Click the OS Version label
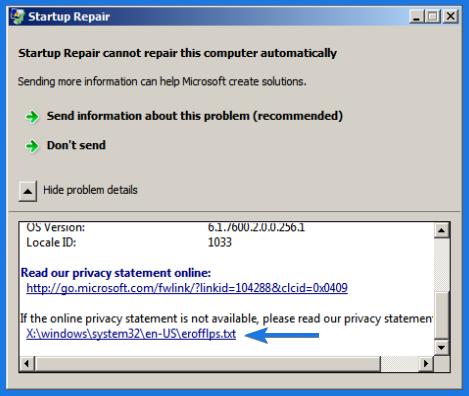This screenshot has width=469, height=396. (56, 227)
